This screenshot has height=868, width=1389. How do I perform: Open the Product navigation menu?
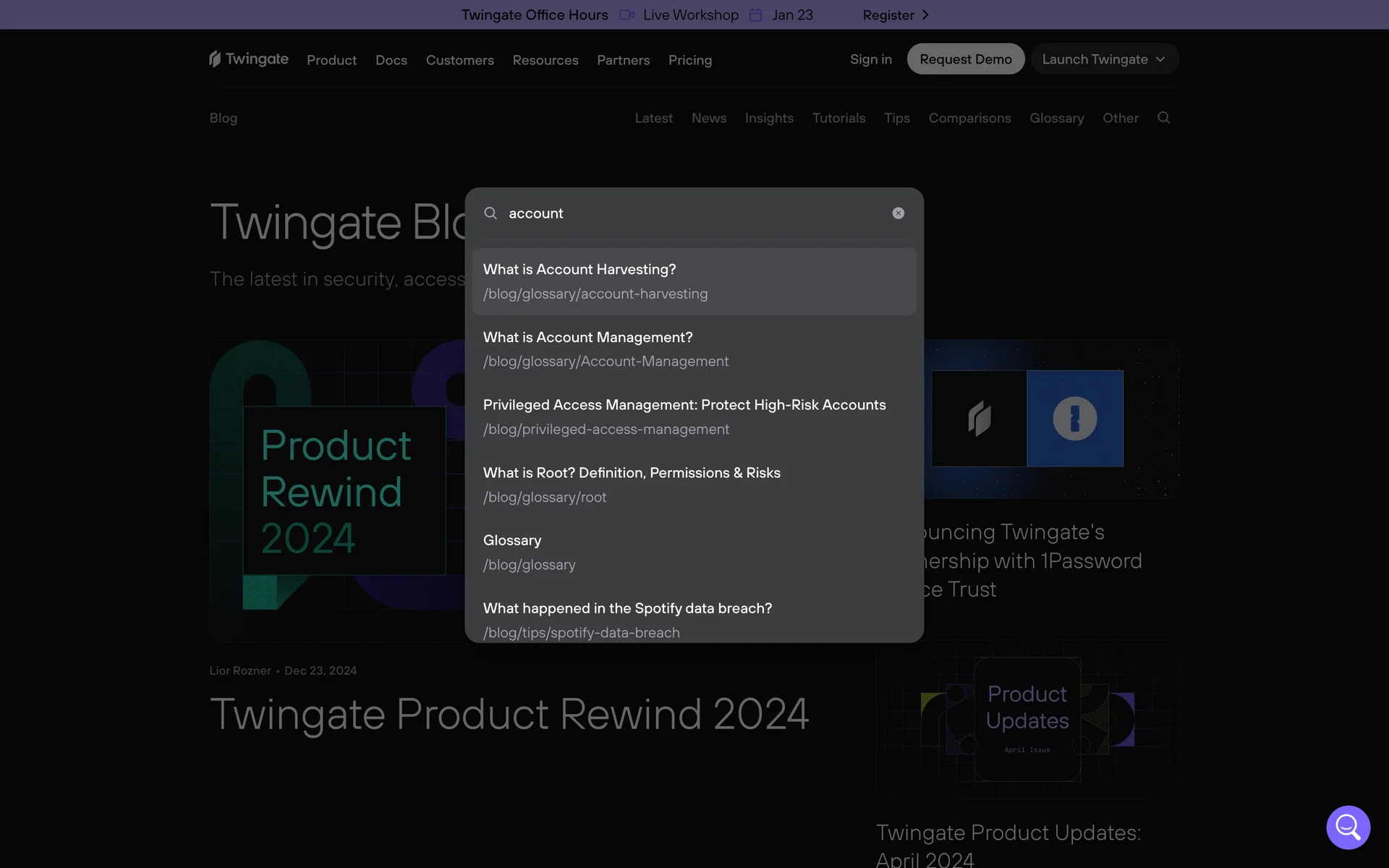(331, 60)
